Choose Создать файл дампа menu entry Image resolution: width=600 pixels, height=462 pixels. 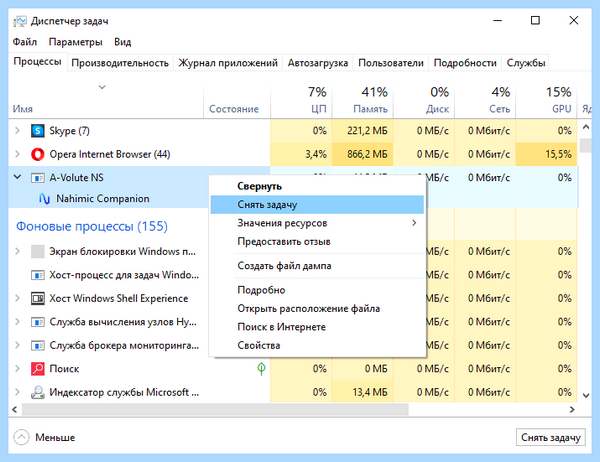click(x=317, y=266)
